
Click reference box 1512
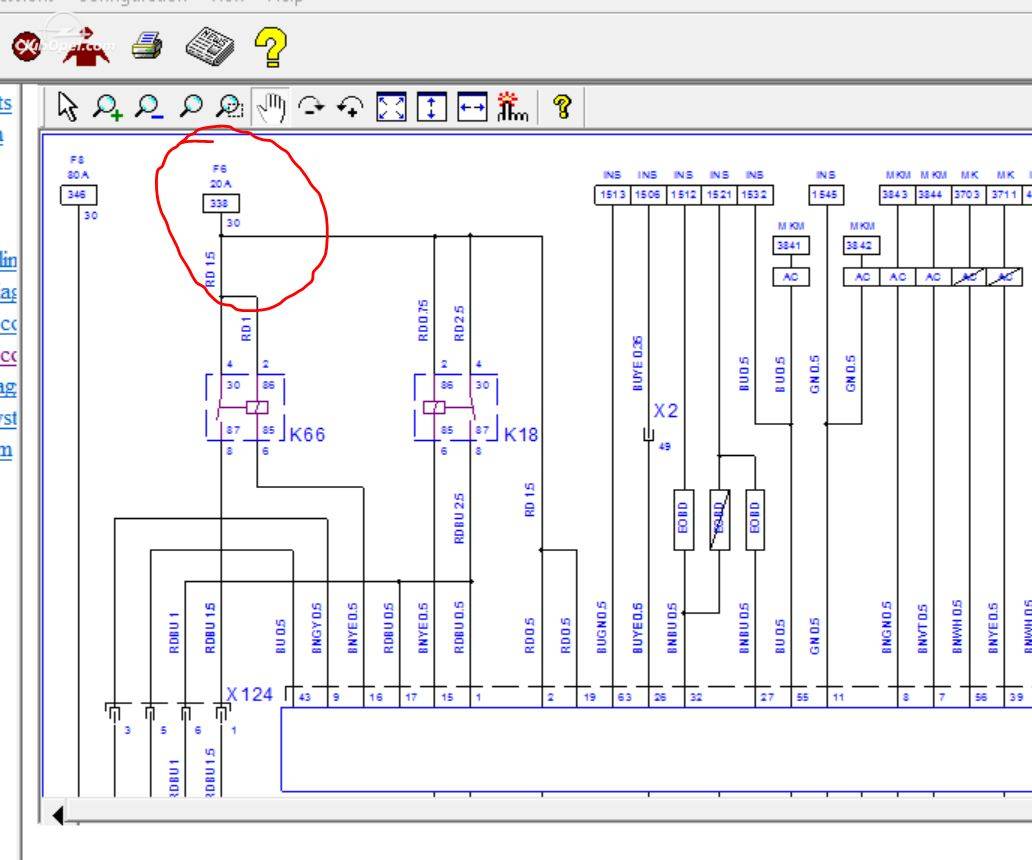pyautogui.click(x=684, y=195)
